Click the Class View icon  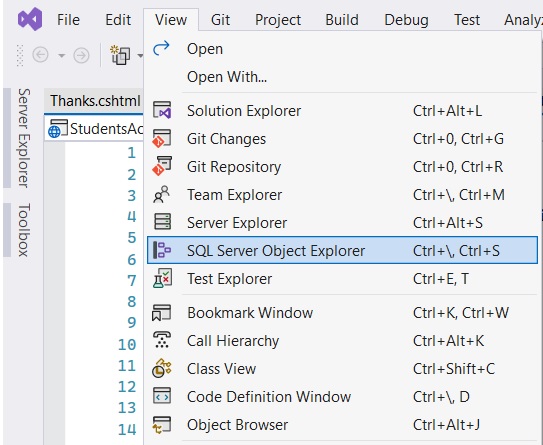click(161, 368)
